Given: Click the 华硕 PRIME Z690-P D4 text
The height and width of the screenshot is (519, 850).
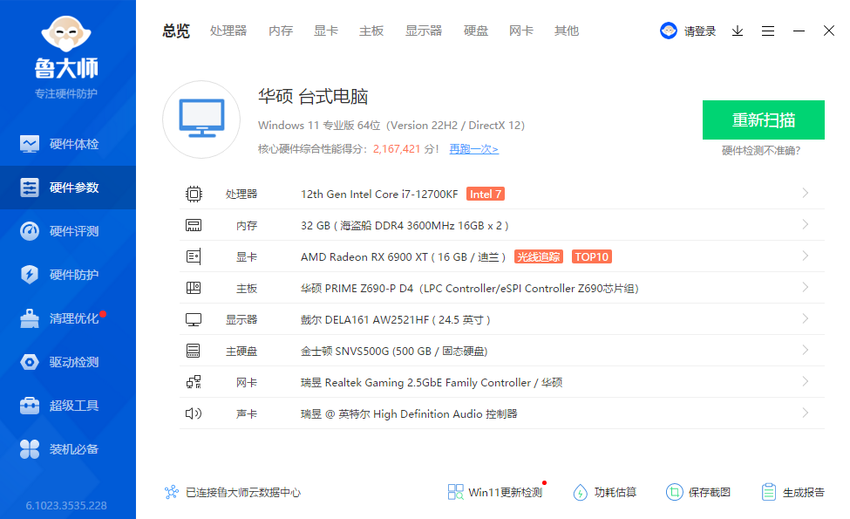Looking at the screenshot, I should (357, 289).
